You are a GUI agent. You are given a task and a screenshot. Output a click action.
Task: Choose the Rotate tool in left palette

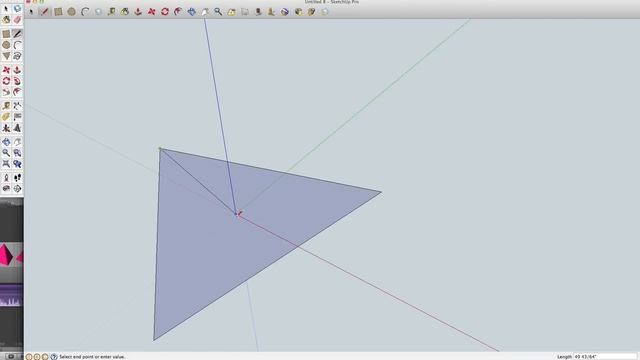[6, 81]
